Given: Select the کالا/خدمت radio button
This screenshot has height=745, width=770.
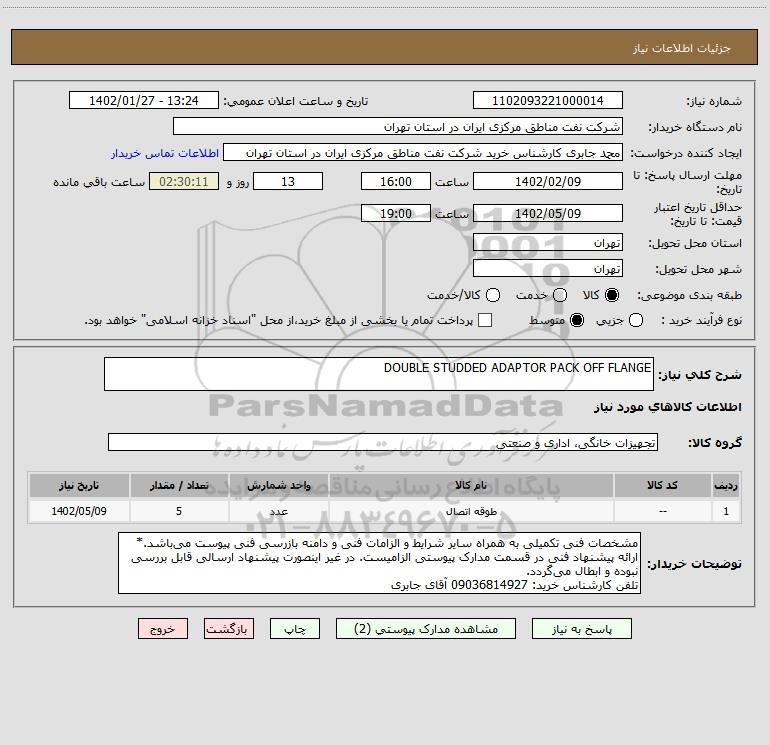Looking at the screenshot, I should coord(493,295).
